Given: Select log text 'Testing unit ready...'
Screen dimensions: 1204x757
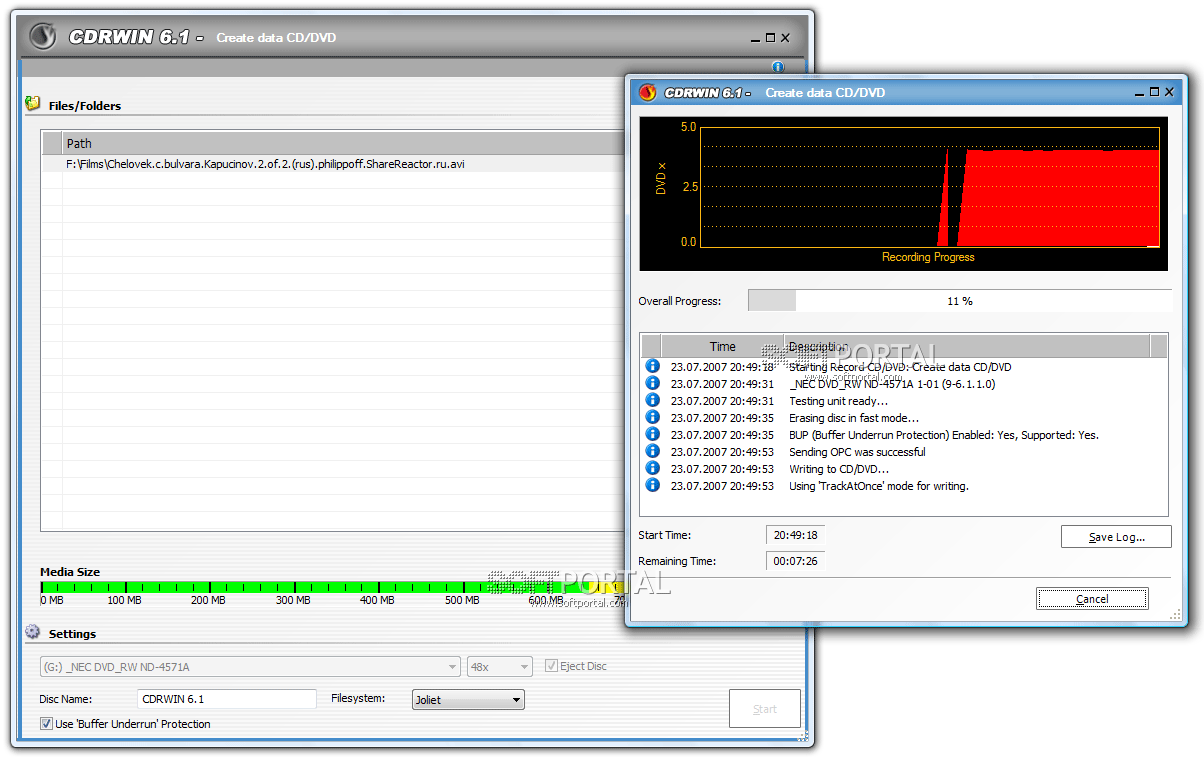Looking at the screenshot, I should coord(838,401).
